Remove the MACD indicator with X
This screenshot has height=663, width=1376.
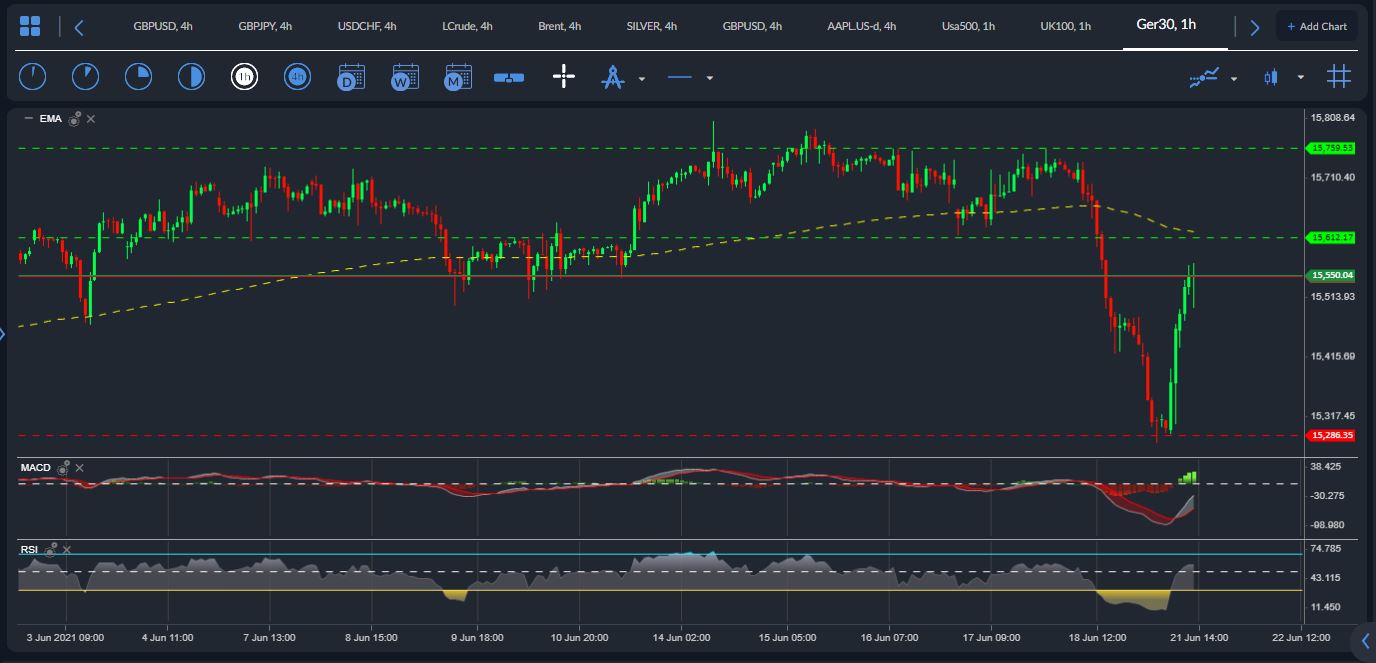point(80,468)
